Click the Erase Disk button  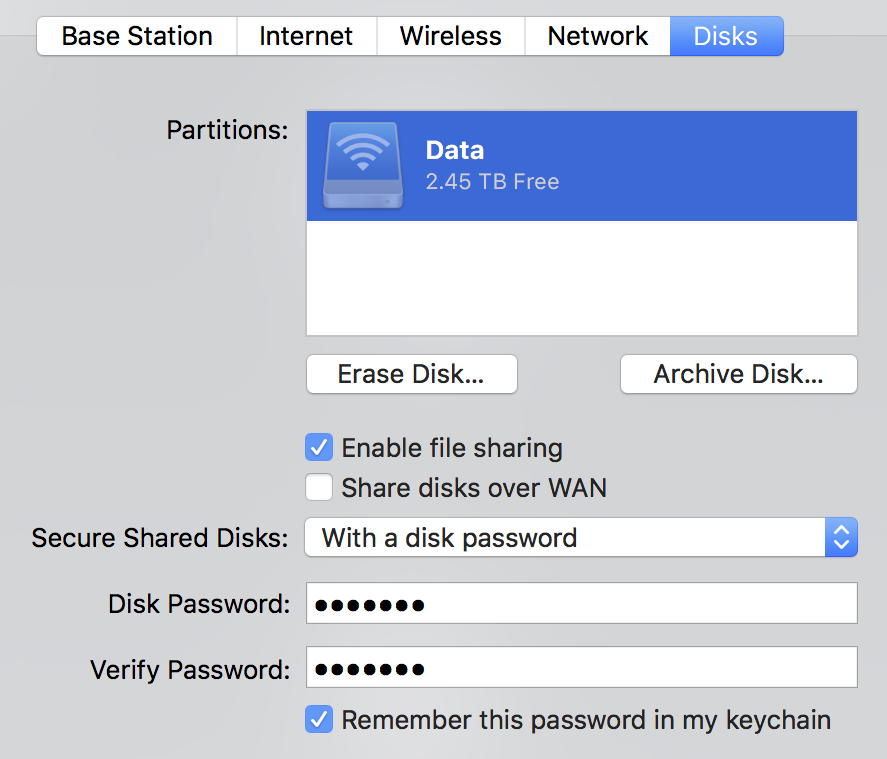tap(411, 374)
